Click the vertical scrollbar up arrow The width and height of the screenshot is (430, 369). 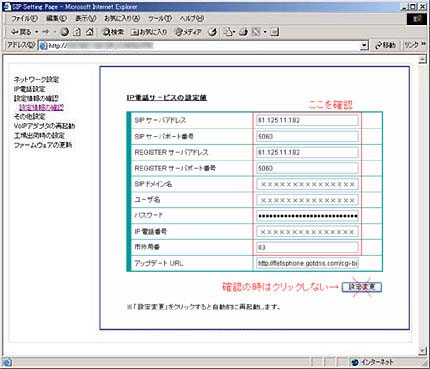(422, 59)
